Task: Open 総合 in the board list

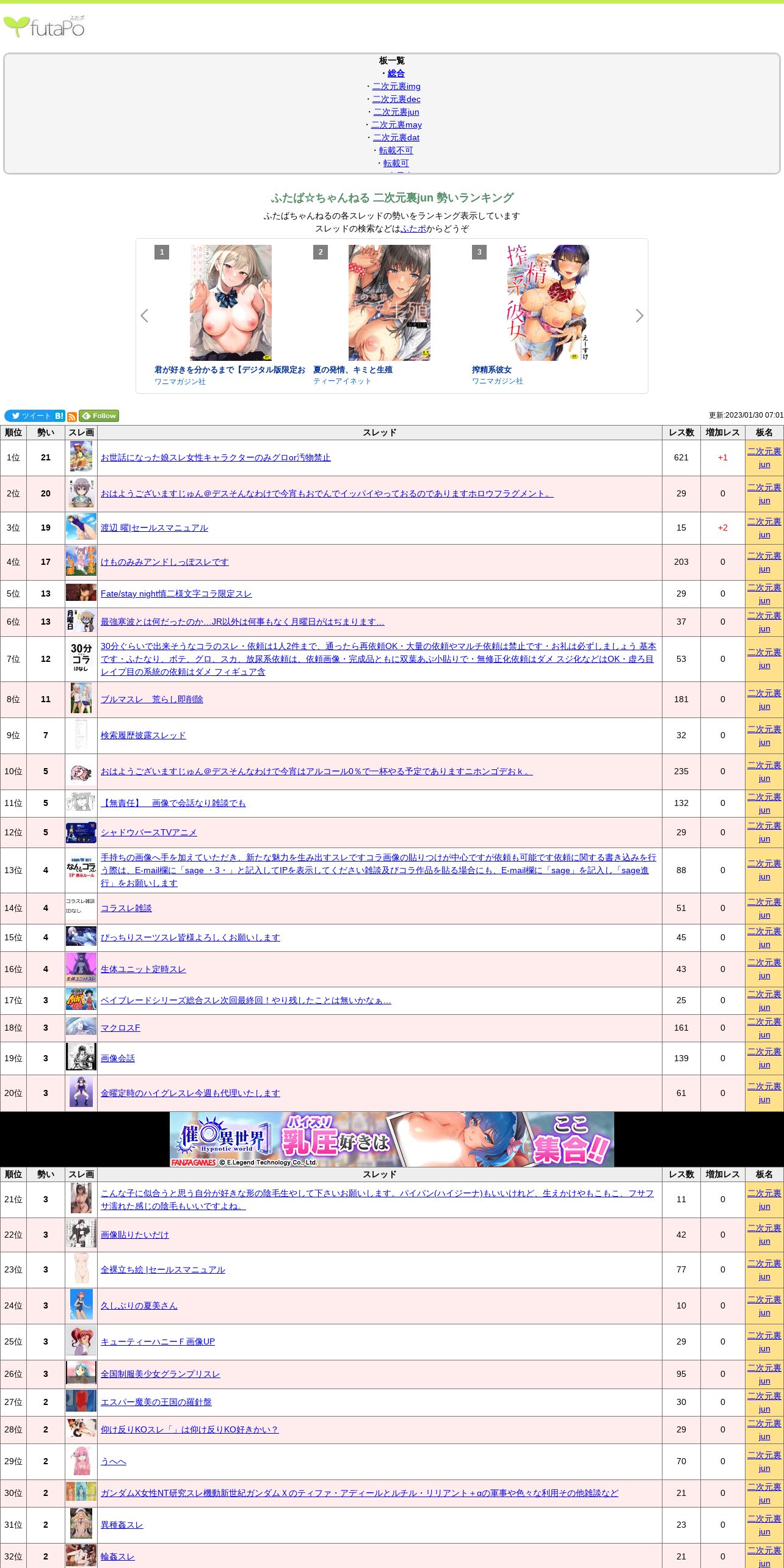Action: click(396, 73)
